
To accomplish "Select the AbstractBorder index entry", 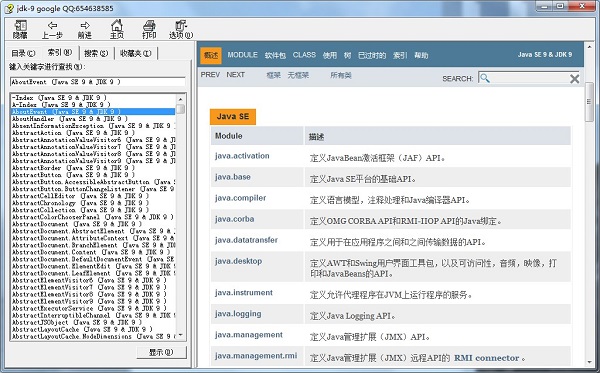I will (x=73, y=168).
